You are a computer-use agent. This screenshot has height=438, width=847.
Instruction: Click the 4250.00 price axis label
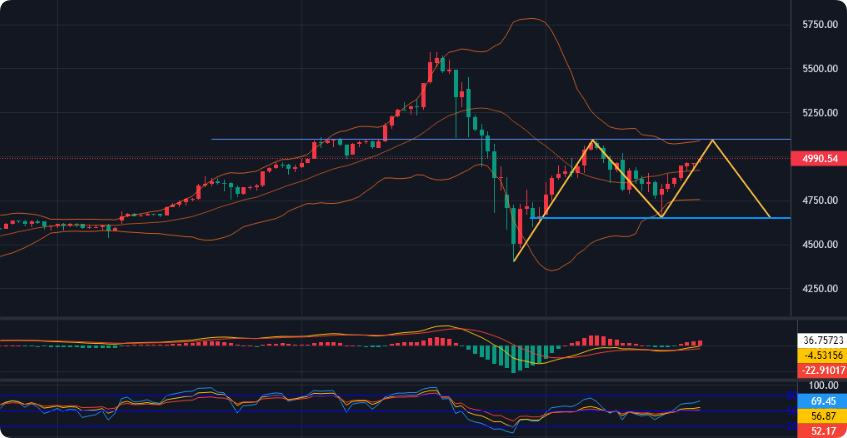[819, 289]
